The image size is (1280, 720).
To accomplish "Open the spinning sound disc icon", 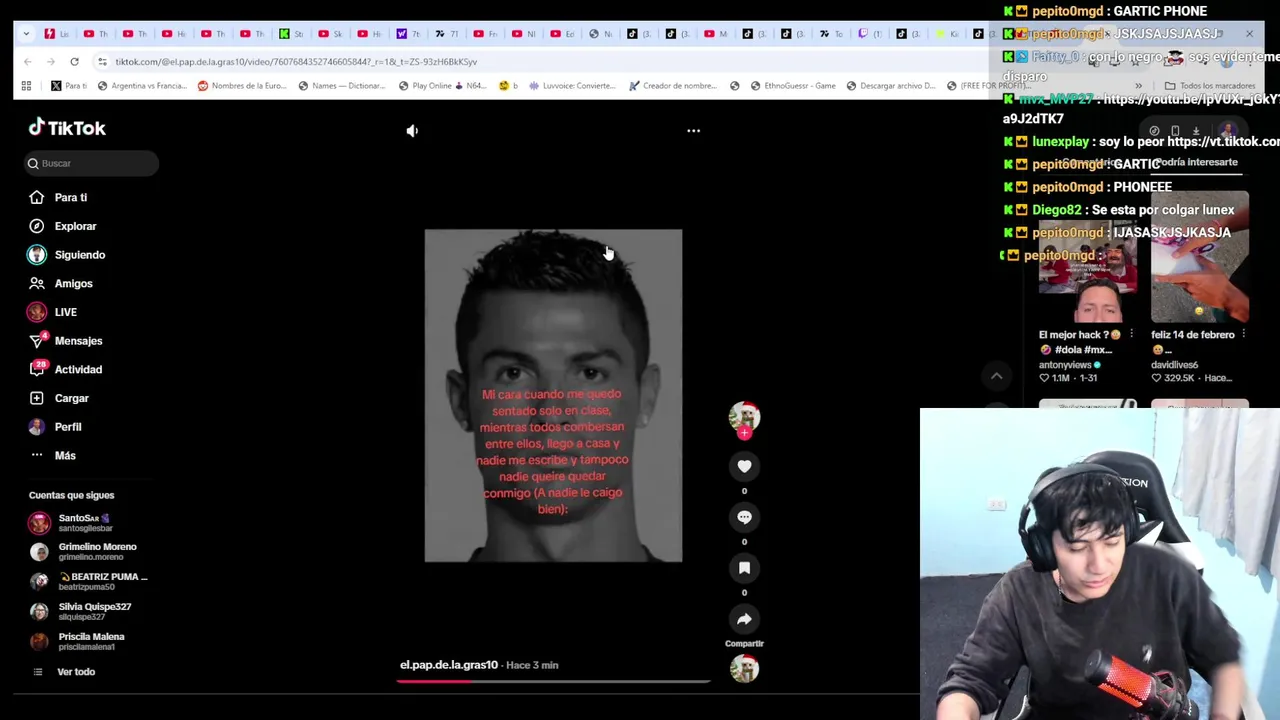I will pos(744,669).
